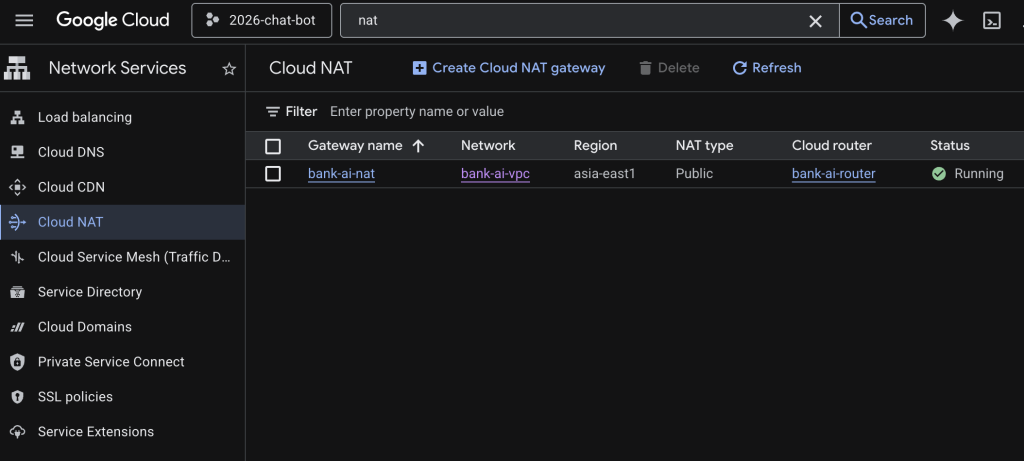
Task: Open Cloud CDN in sidebar
Action: (x=123, y=187)
